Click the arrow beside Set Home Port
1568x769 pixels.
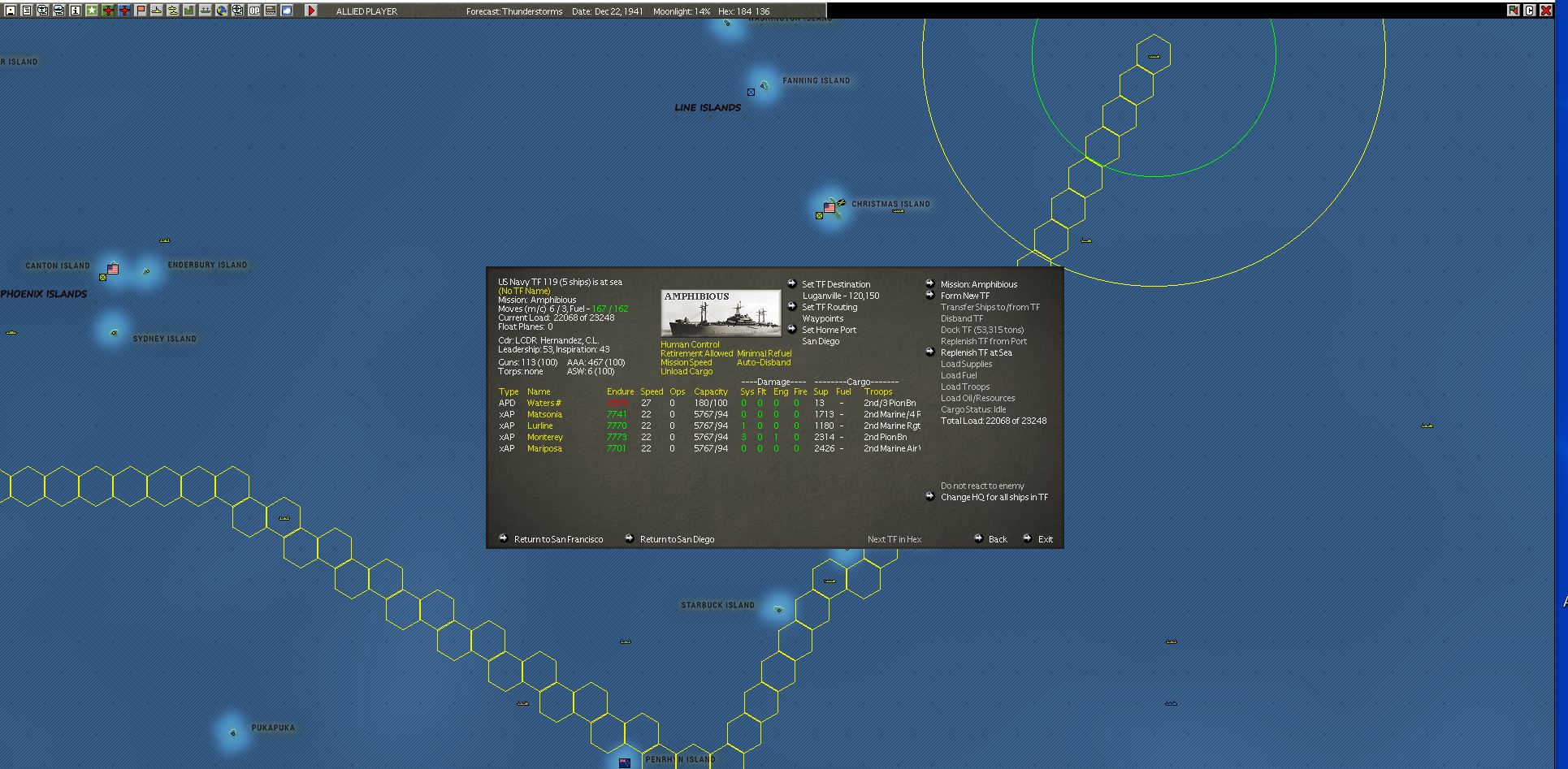tap(792, 329)
